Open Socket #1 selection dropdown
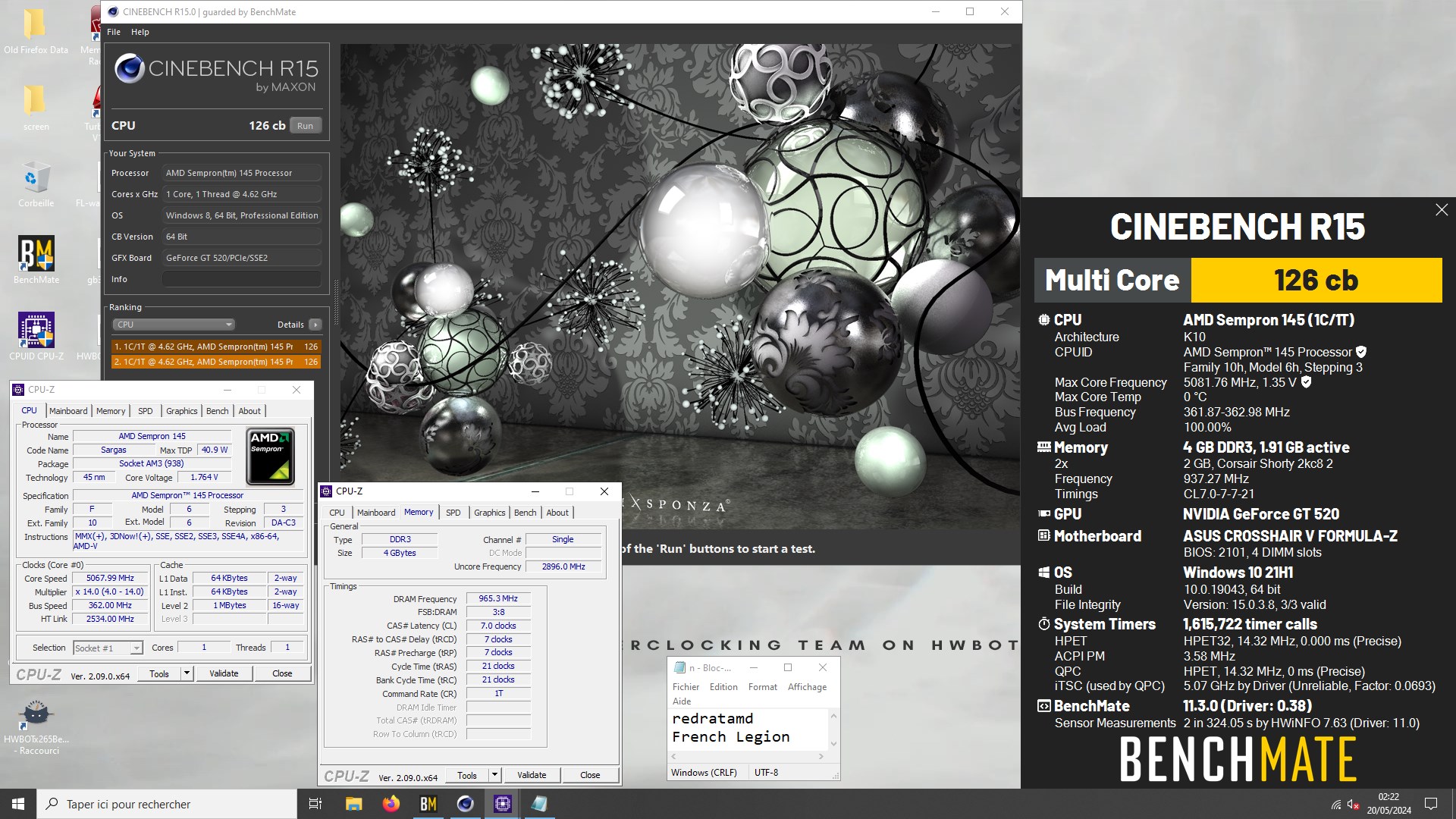Image resolution: width=1456 pixels, height=819 pixels. pos(108,648)
